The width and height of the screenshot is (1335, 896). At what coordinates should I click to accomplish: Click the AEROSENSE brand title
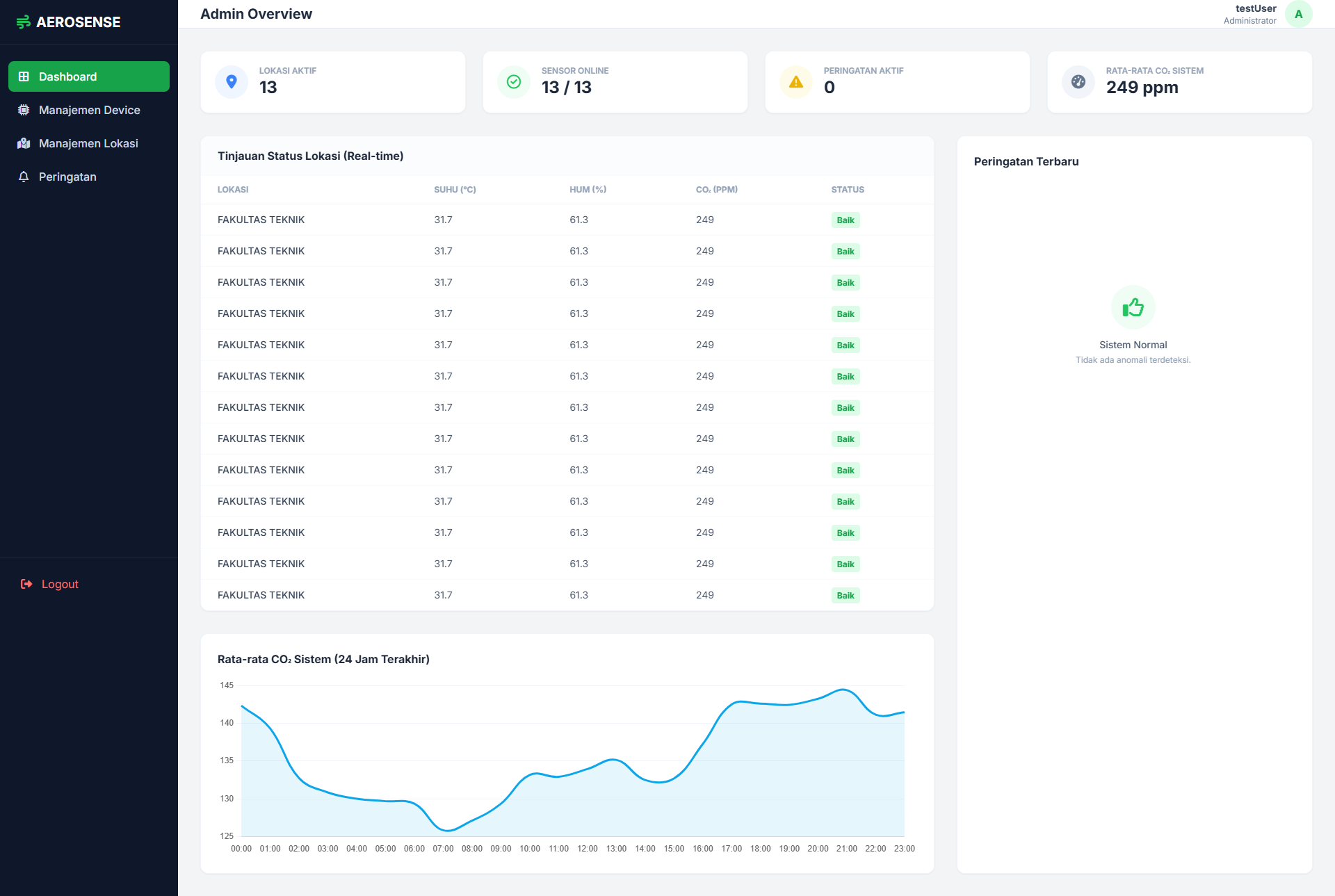tap(79, 22)
